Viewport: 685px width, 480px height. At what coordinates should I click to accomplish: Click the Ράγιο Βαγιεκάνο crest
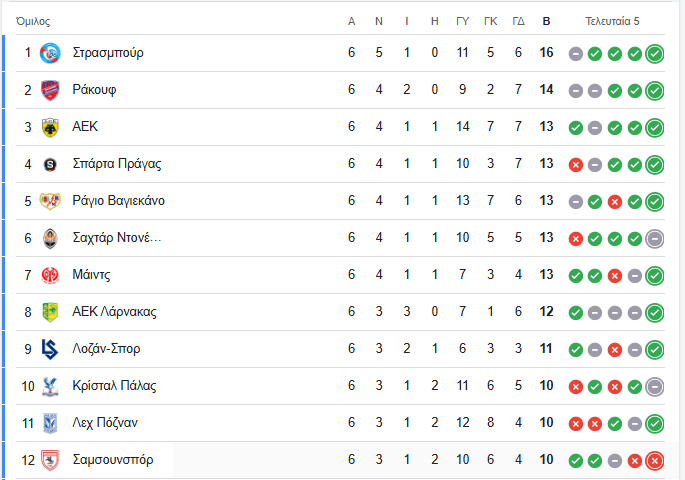point(50,201)
